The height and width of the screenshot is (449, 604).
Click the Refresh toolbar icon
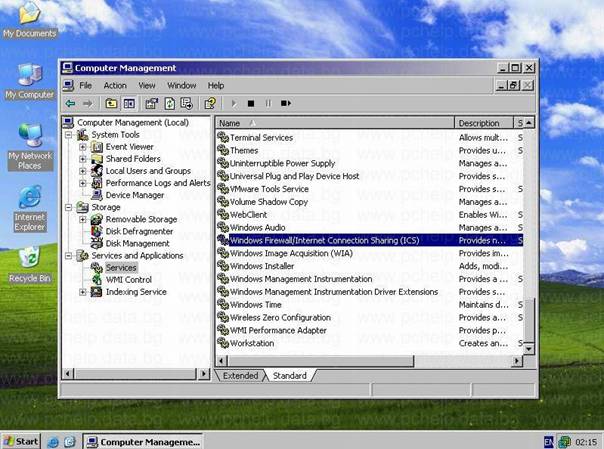click(x=170, y=103)
